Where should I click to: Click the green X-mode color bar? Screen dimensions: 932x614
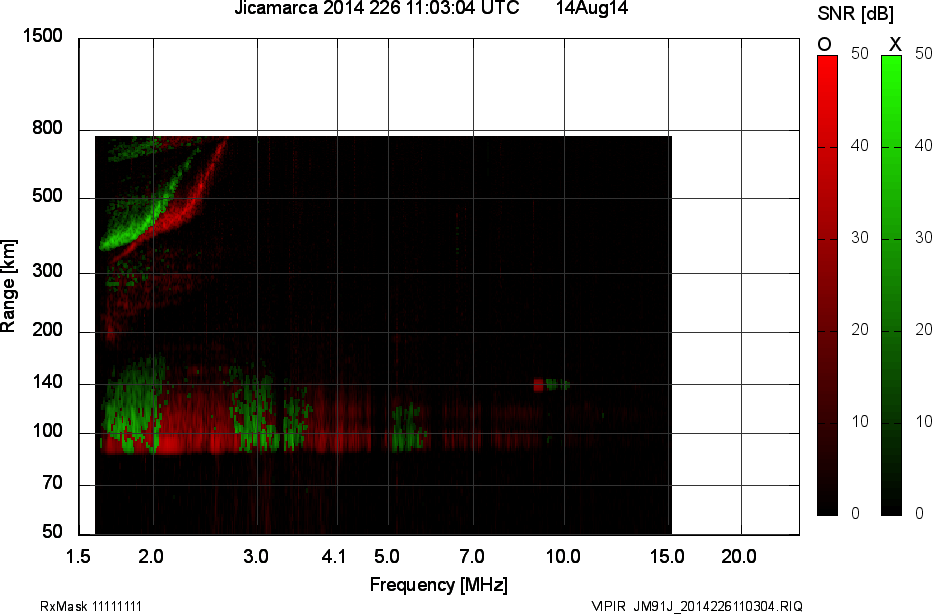[891, 285]
